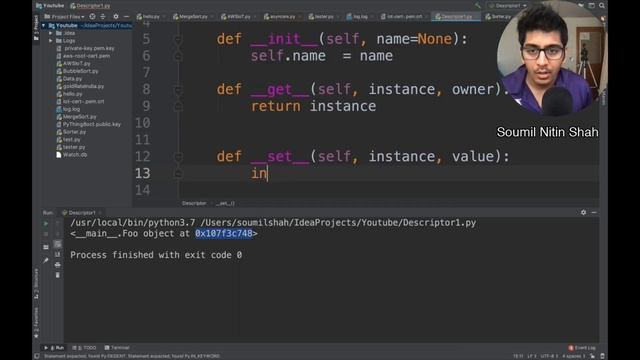Rerun with the green play icon
This screenshot has width=640, height=360.
[x=46, y=223]
